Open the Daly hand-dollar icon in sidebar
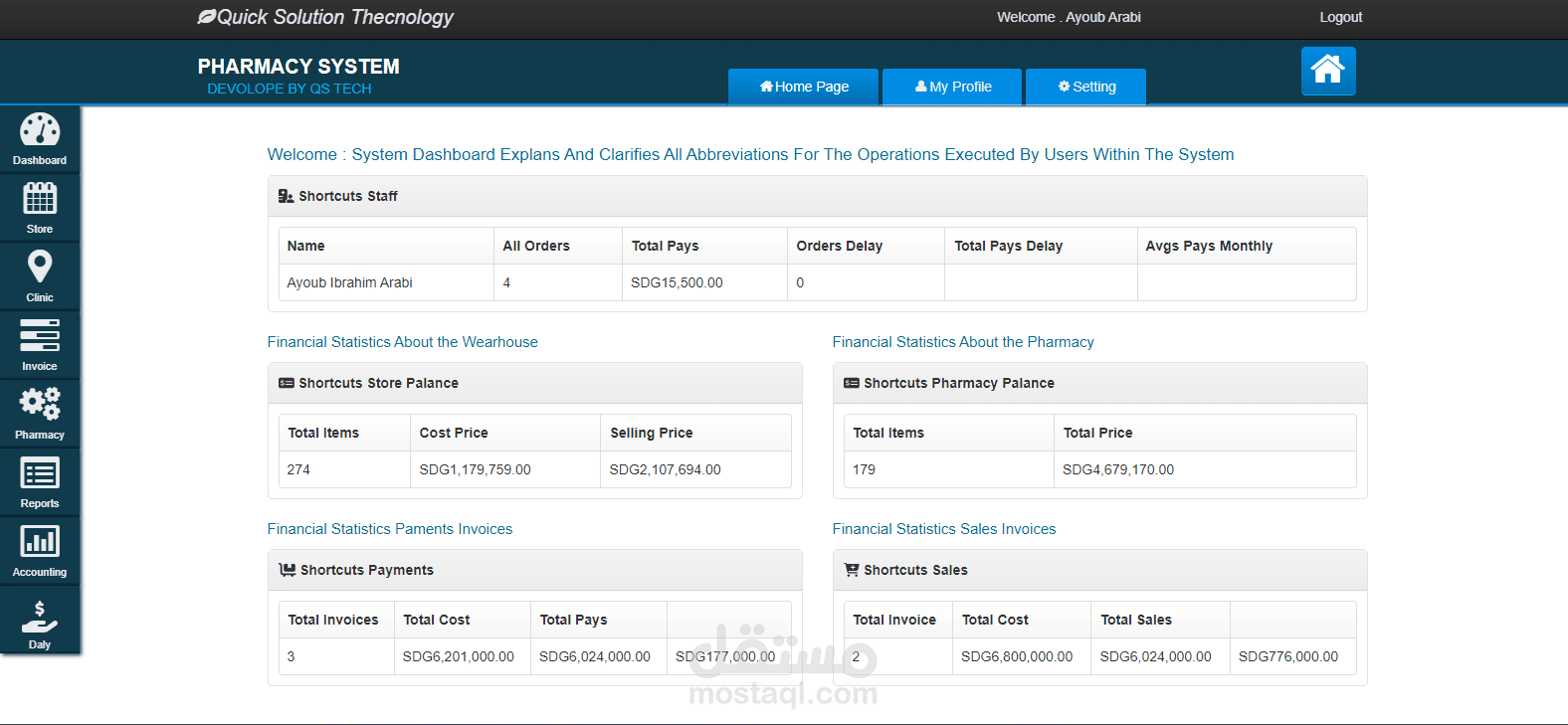The width and height of the screenshot is (1568, 725). pyautogui.click(x=40, y=617)
